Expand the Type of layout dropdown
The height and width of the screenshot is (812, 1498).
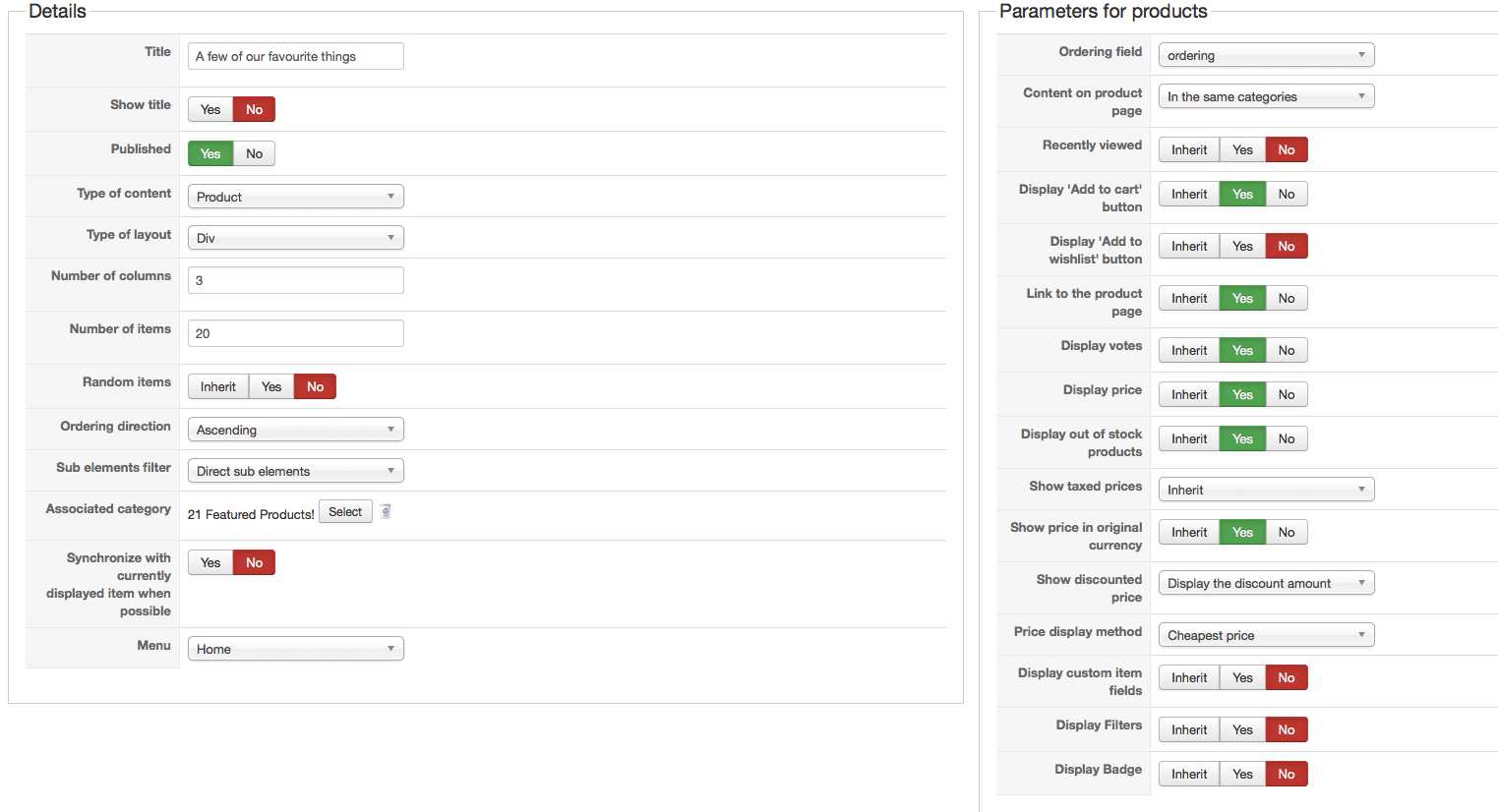pyautogui.click(x=295, y=238)
